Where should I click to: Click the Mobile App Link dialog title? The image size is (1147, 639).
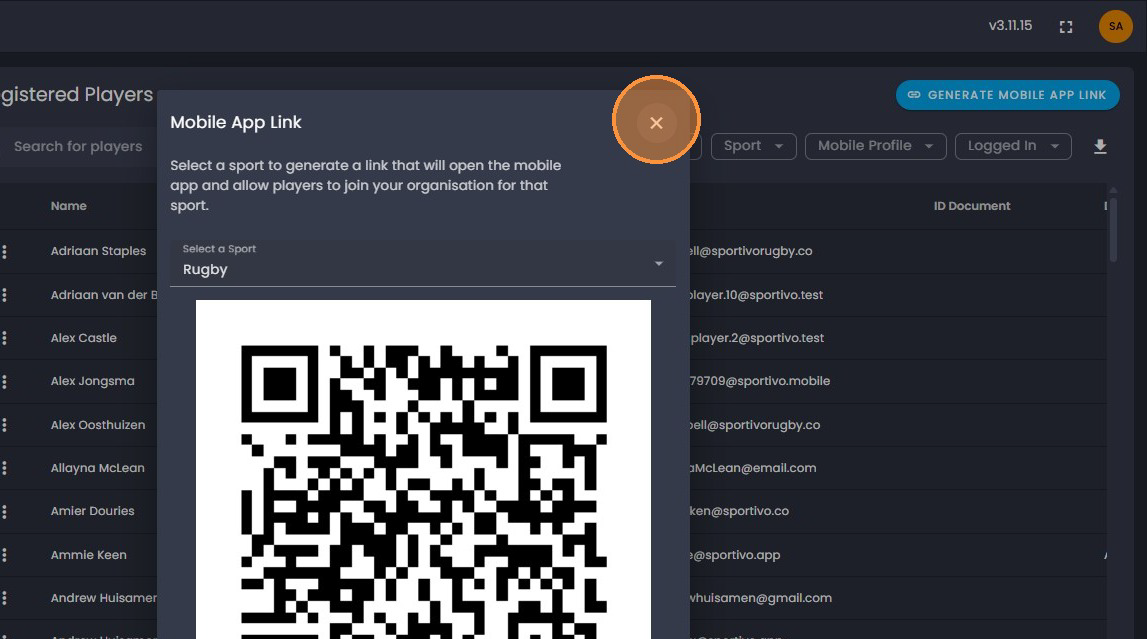coord(236,122)
